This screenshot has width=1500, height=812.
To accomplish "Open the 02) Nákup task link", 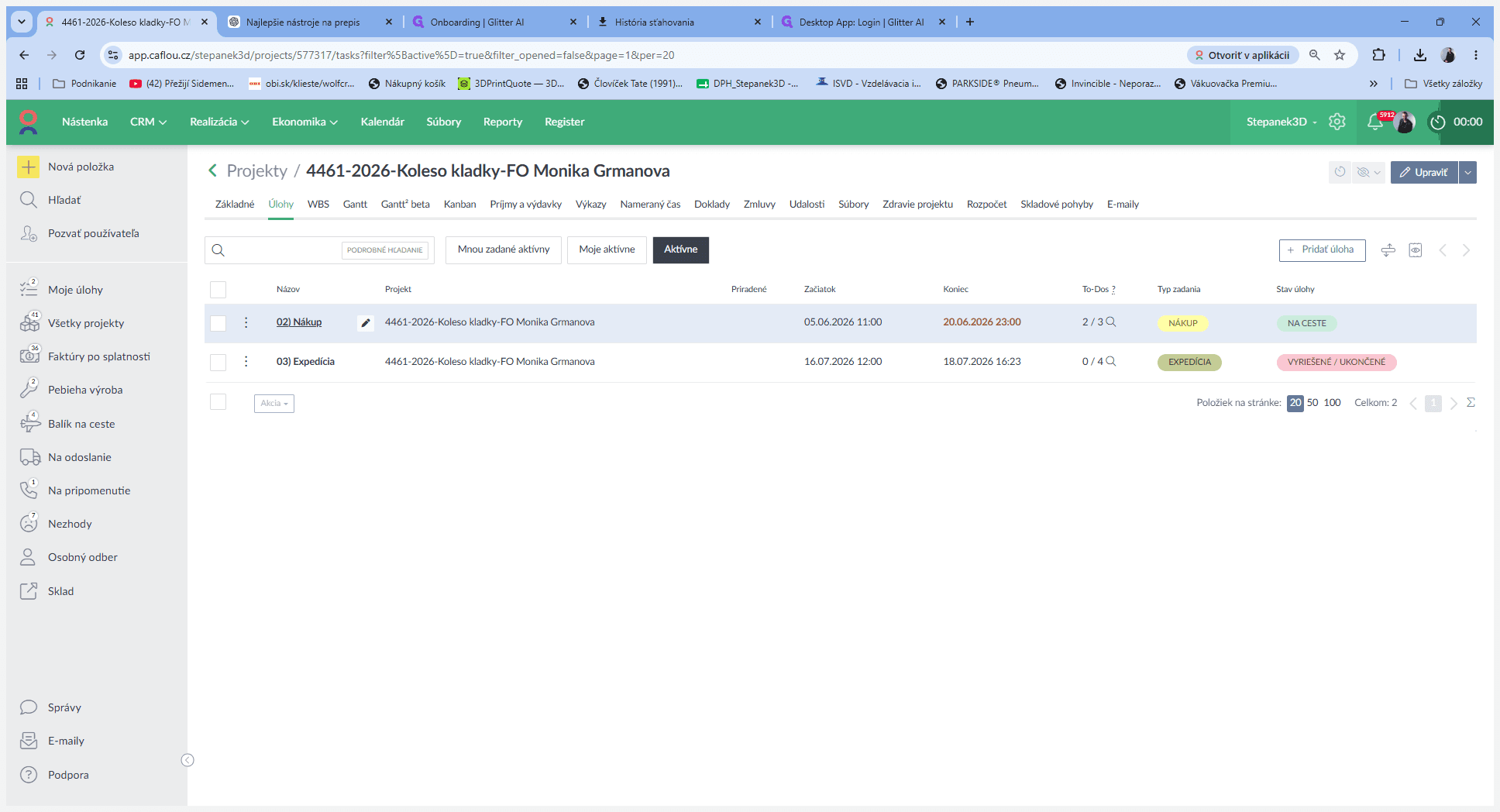I will tap(299, 322).
